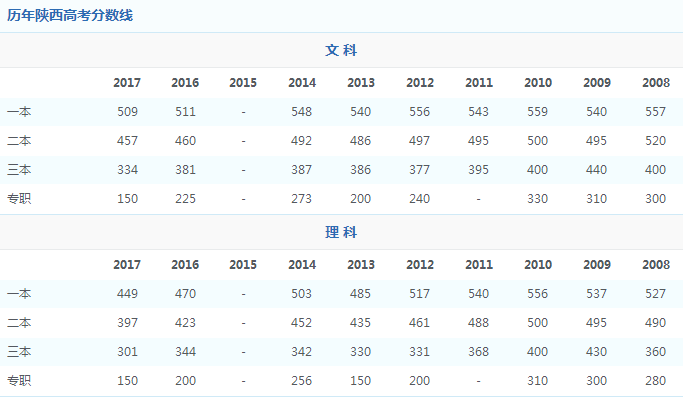
Task: Select the 文科 section heading
Action: pos(341,50)
